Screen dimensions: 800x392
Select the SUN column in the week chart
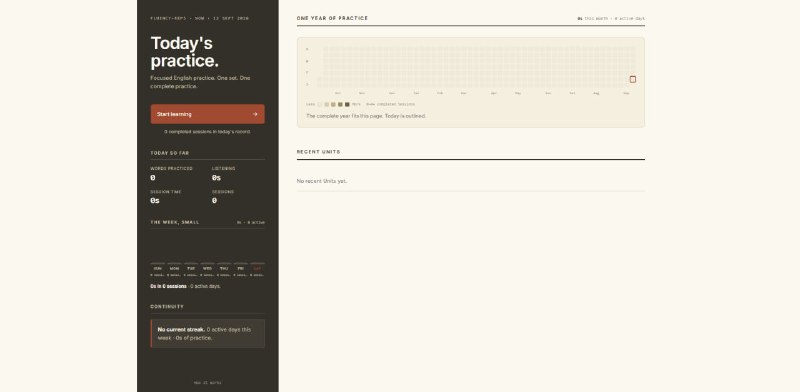[158, 269]
